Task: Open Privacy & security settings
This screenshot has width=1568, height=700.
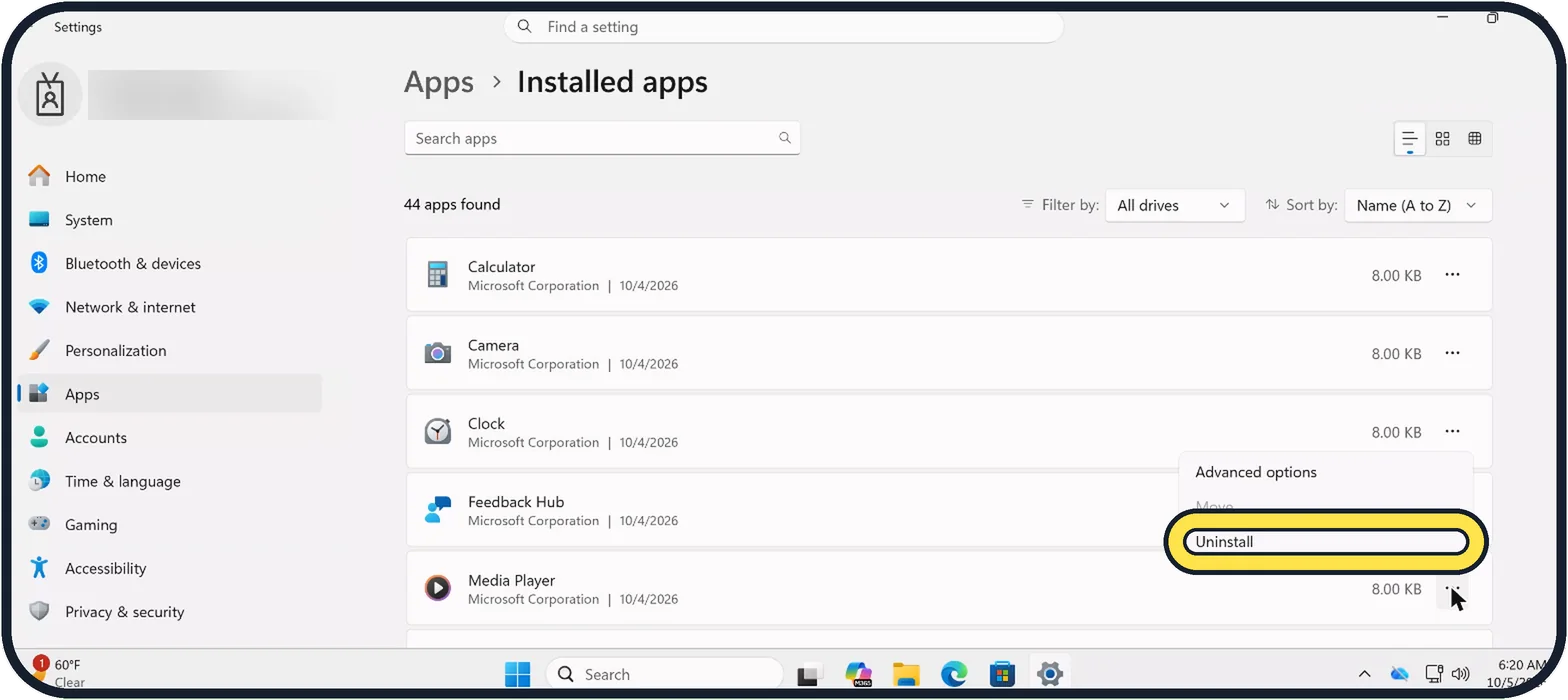Action: tap(170, 611)
